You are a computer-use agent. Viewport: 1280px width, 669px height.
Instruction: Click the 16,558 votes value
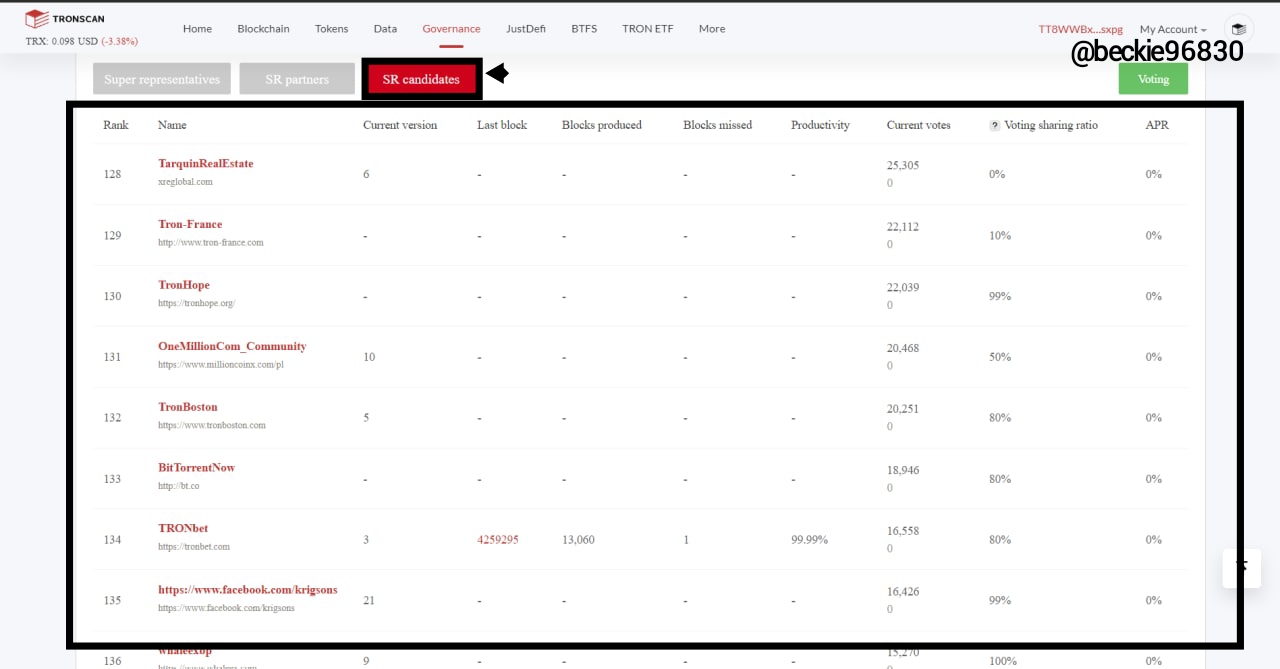pos(903,530)
